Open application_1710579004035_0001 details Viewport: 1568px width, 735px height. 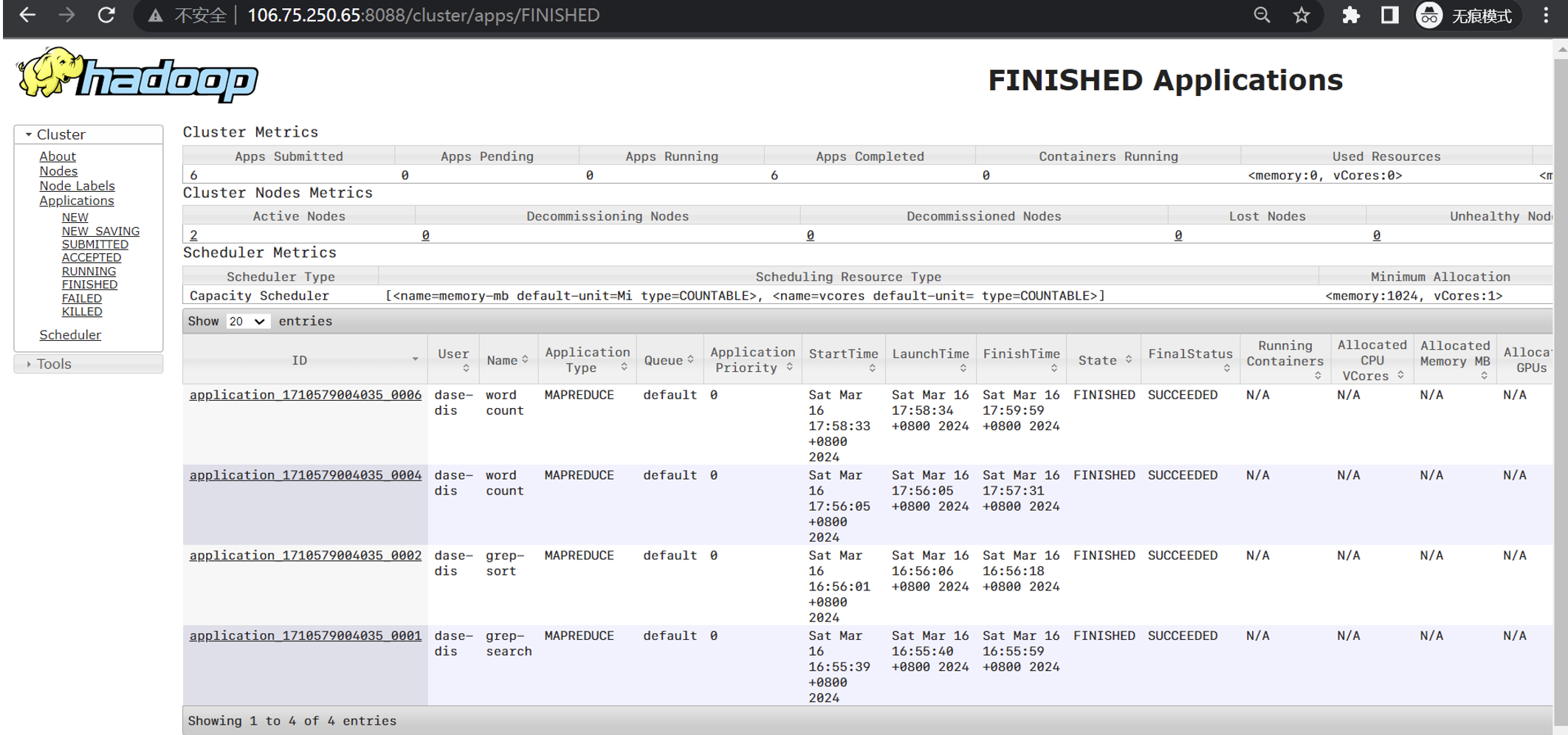[x=306, y=636]
